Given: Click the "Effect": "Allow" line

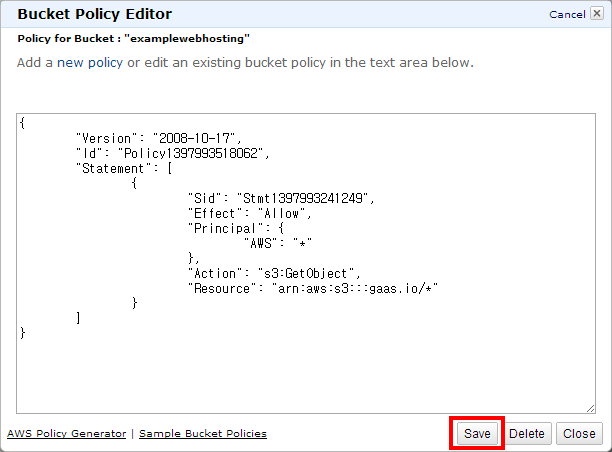Looking at the screenshot, I should point(250,213).
